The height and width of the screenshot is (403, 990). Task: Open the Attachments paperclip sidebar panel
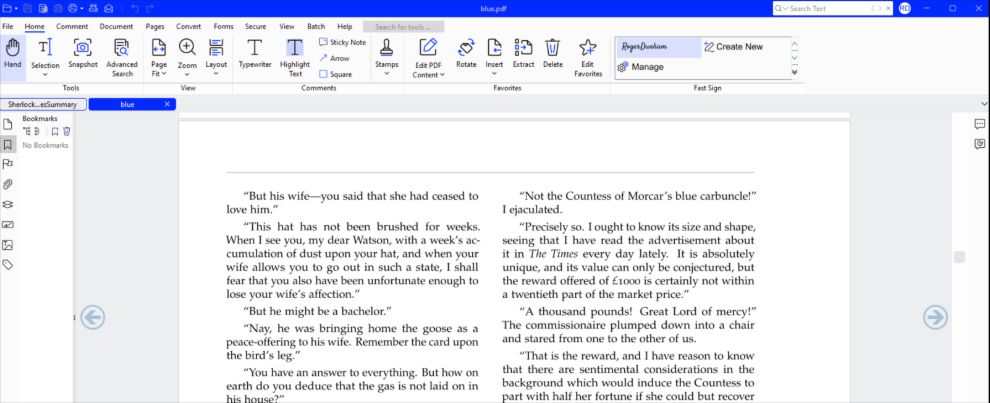coord(8,184)
